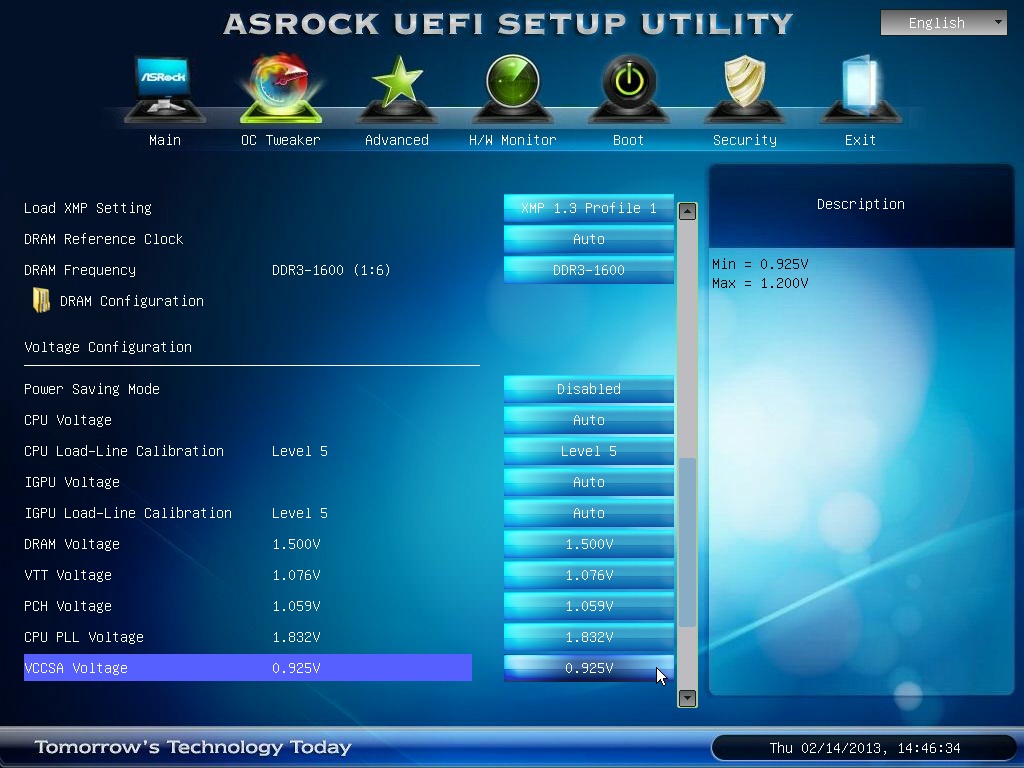Switch to the Exit tab label

(861, 140)
